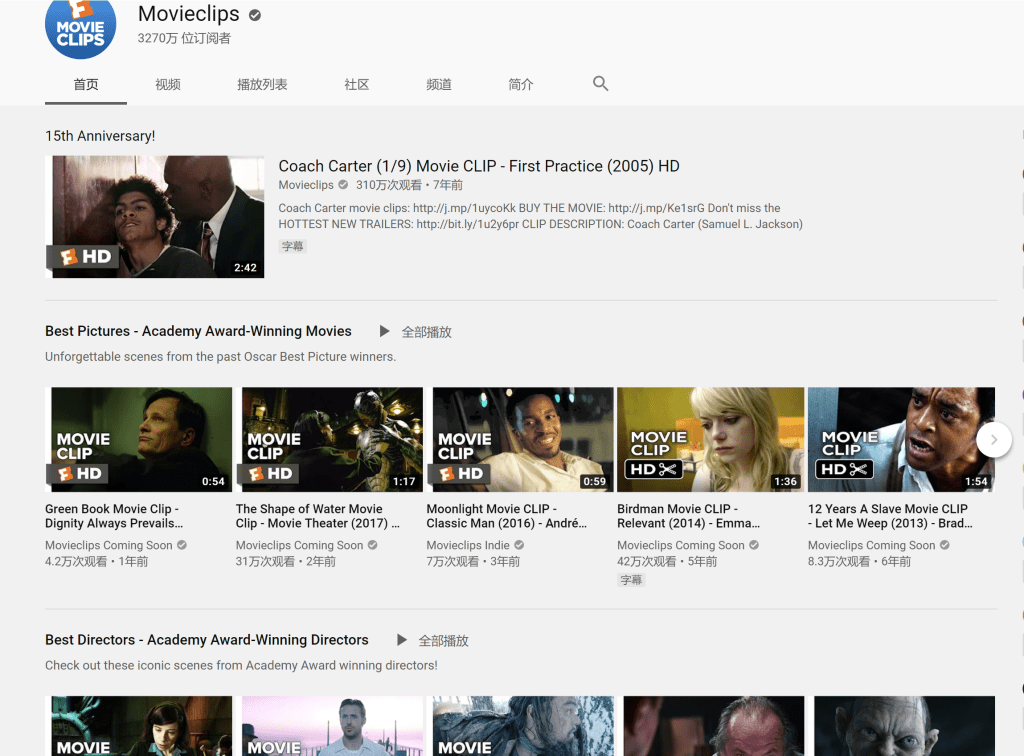Switch to the 视频 tab
The height and width of the screenshot is (756, 1024).
(168, 85)
